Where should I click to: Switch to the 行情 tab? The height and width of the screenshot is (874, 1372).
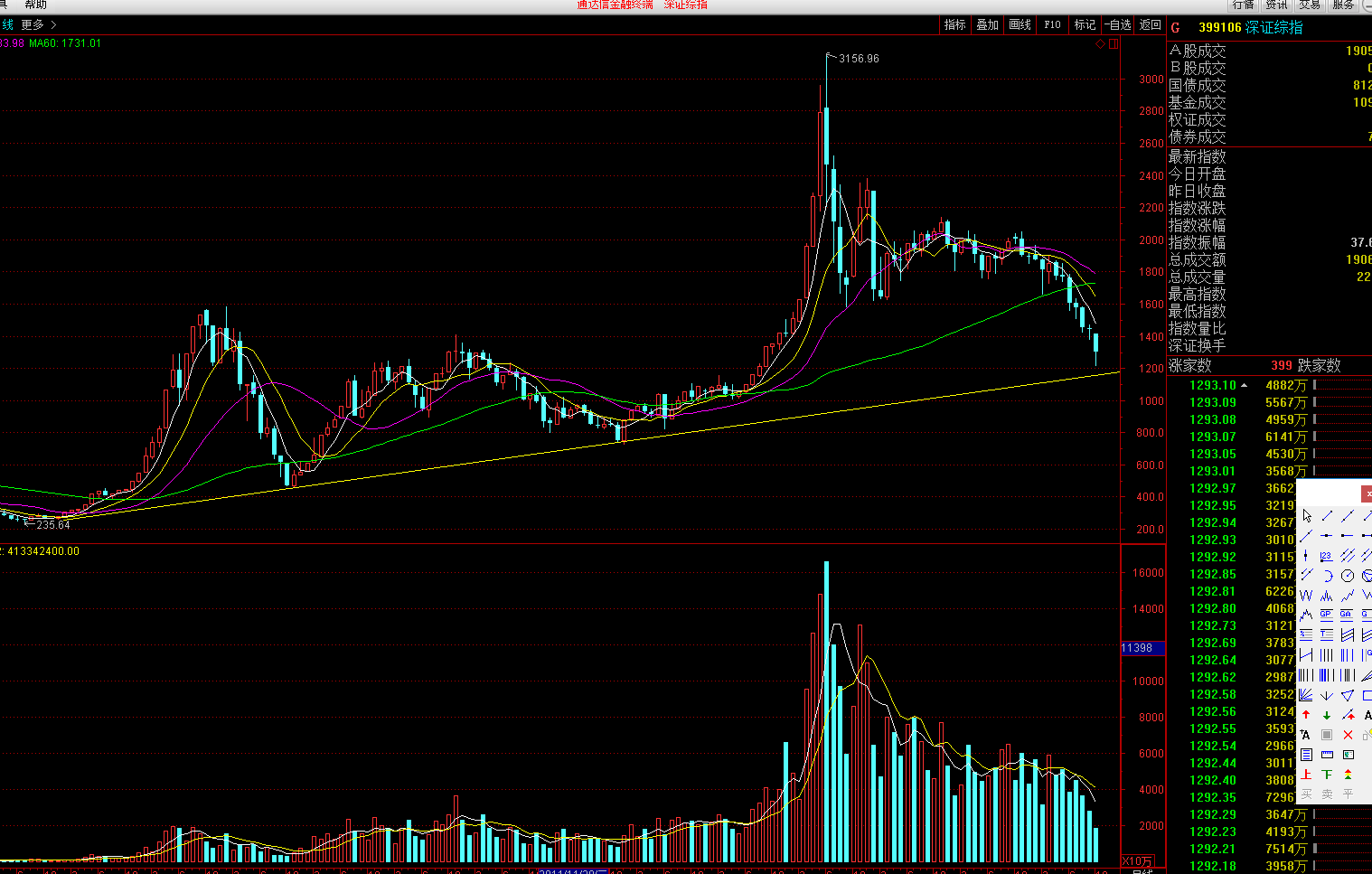pos(1244,5)
